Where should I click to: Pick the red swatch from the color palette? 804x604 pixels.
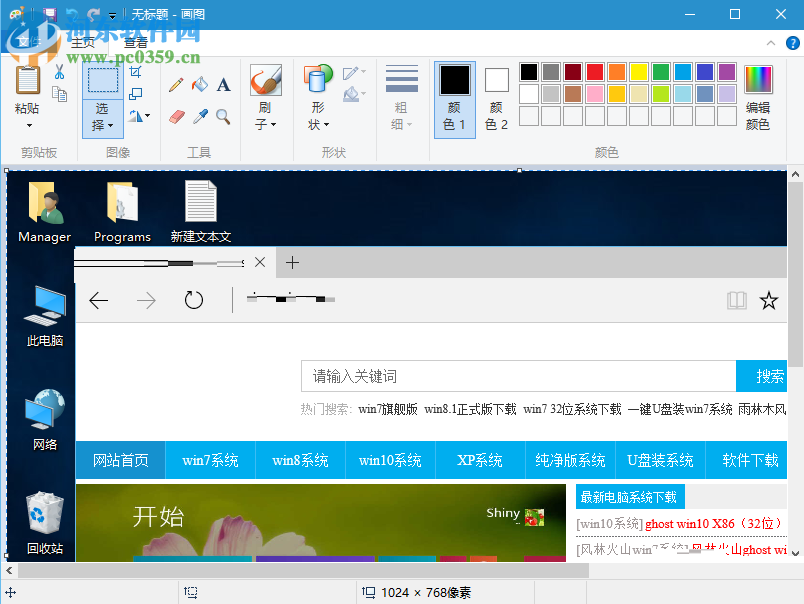[x=596, y=72]
